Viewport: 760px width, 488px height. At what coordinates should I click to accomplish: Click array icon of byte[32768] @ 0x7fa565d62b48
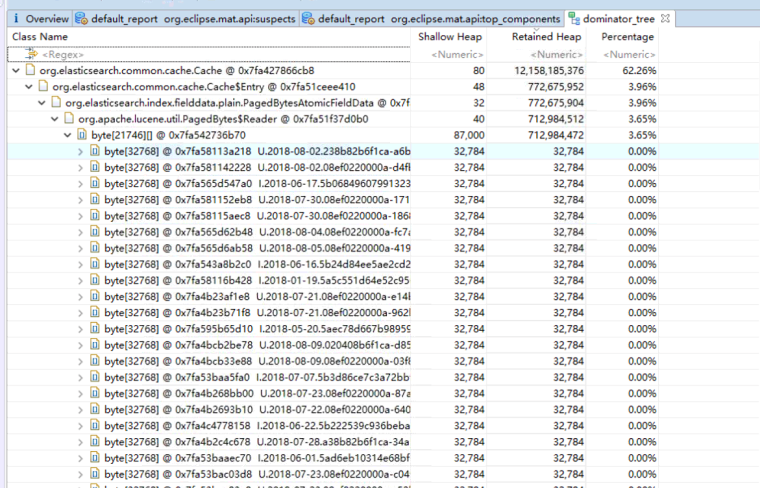pyautogui.click(x=95, y=232)
